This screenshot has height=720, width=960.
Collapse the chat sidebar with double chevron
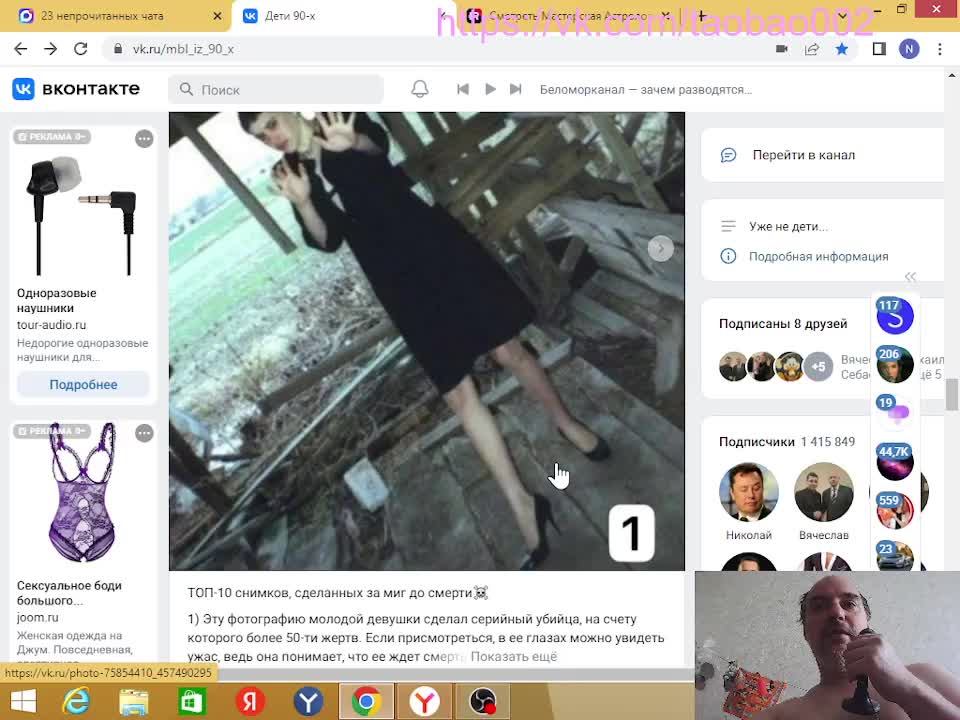pos(910,277)
